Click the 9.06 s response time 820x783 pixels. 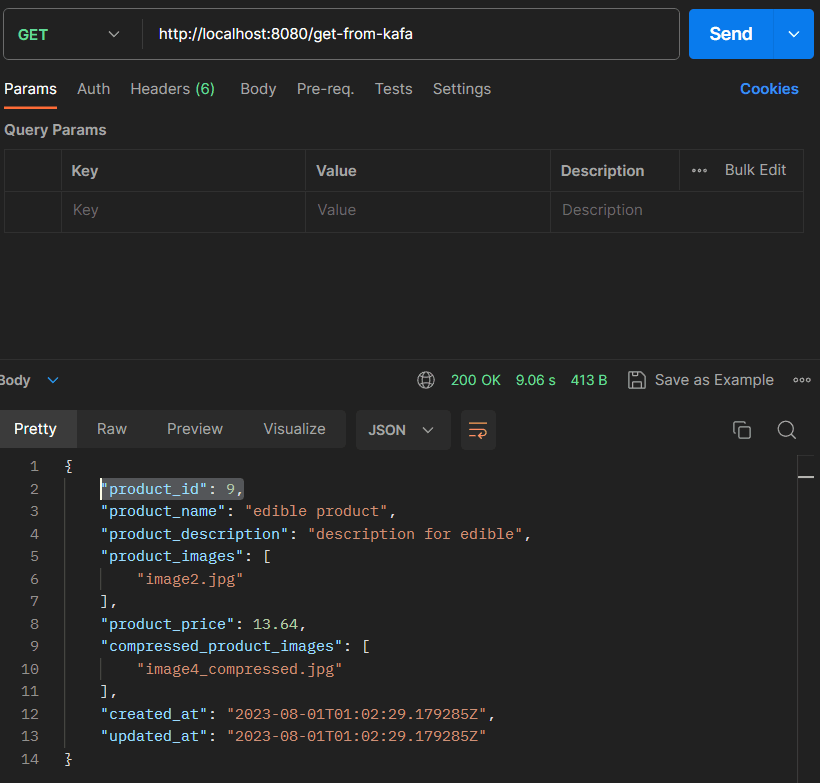pyautogui.click(x=536, y=380)
